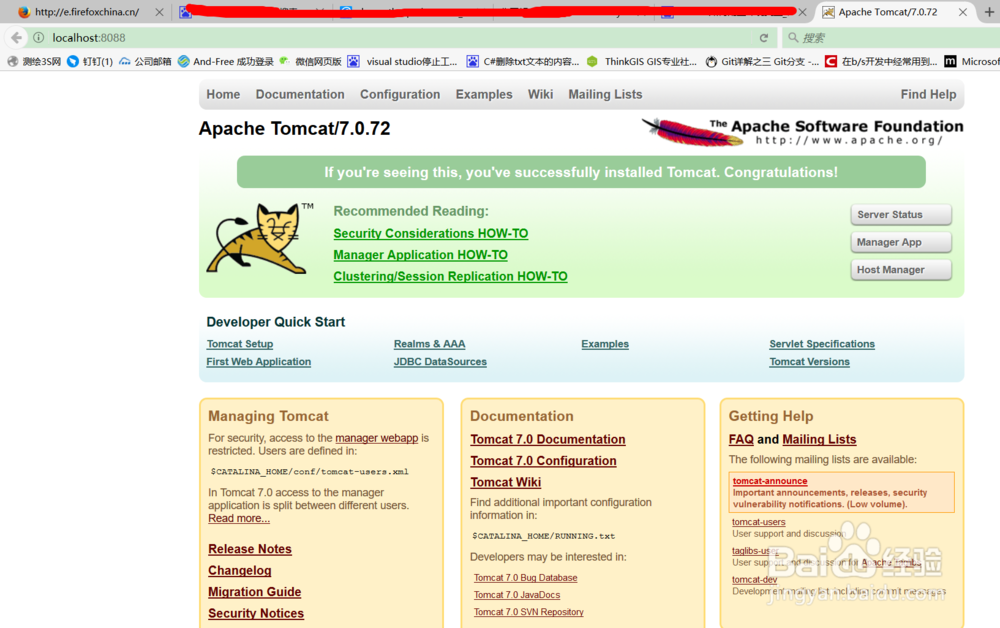Open the Examples quick start link
The height and width of the screenshot is (628, 1000).
605,344
